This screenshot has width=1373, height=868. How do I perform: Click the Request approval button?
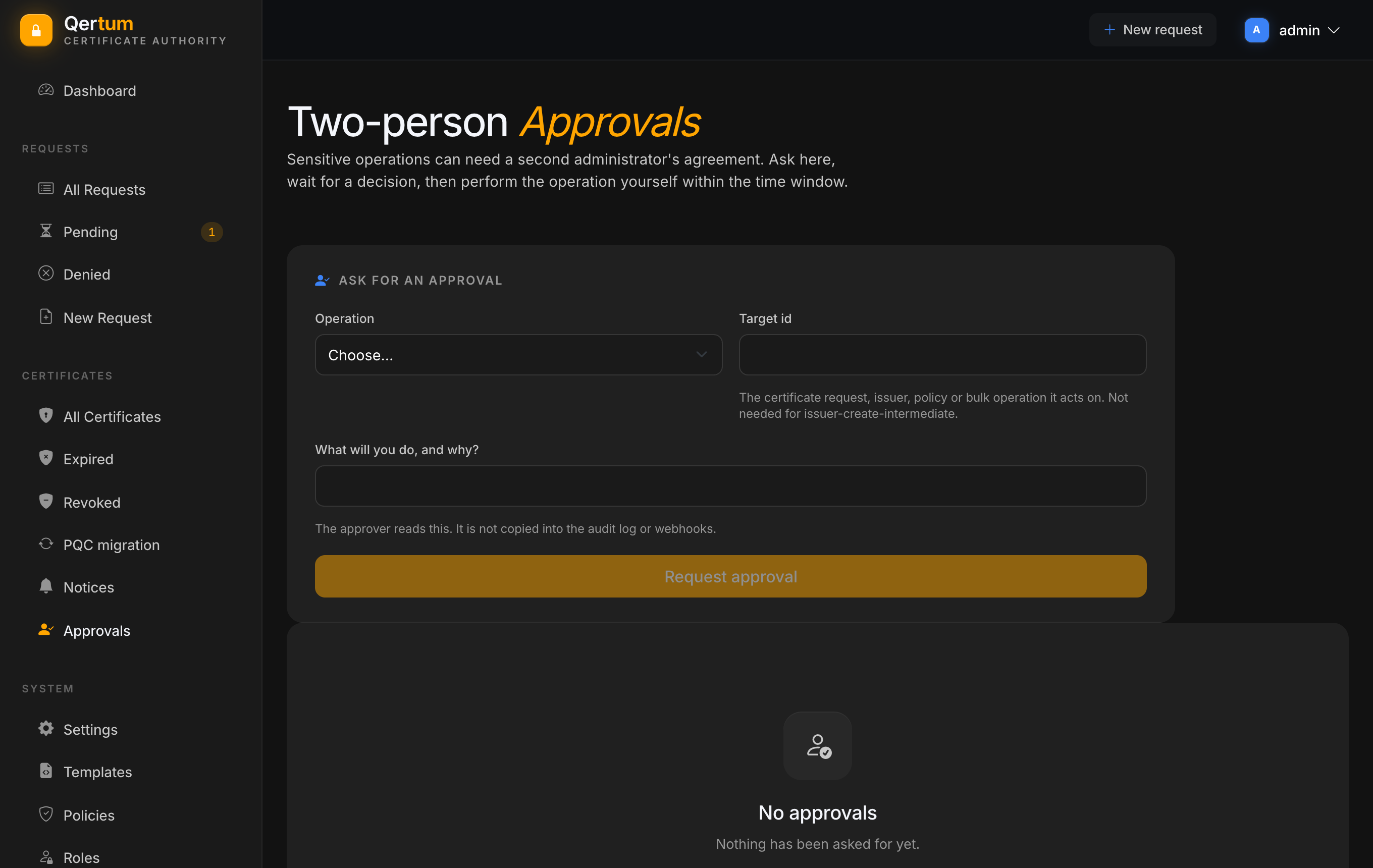[x=731, y=577]
